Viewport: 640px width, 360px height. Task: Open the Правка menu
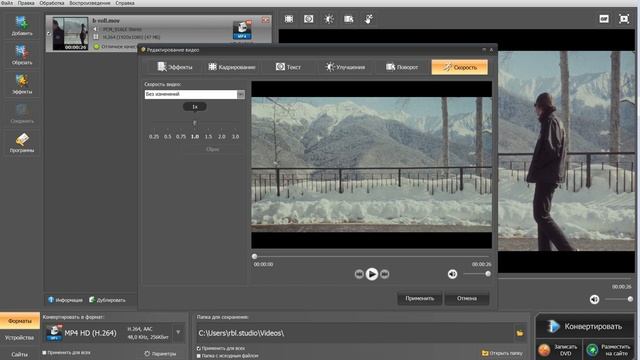point(26,3)
